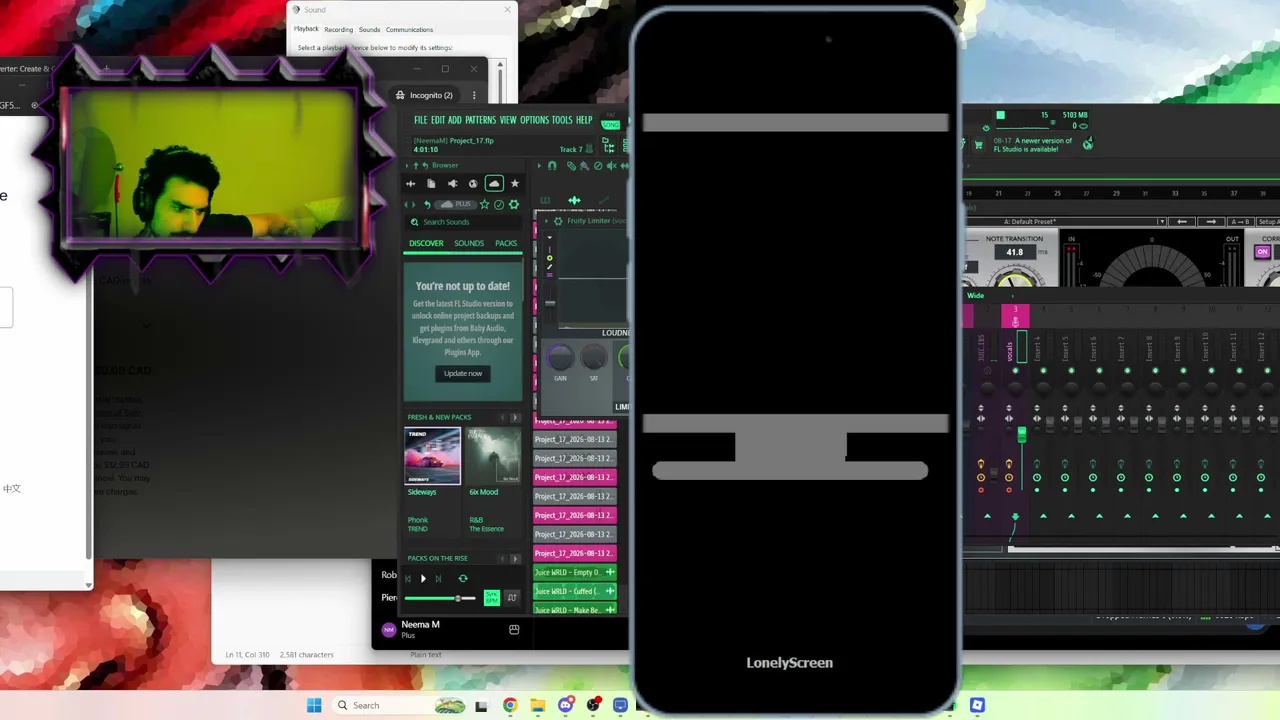Click the Update now button
The image size is (1280, 720).
click(463, 373)
